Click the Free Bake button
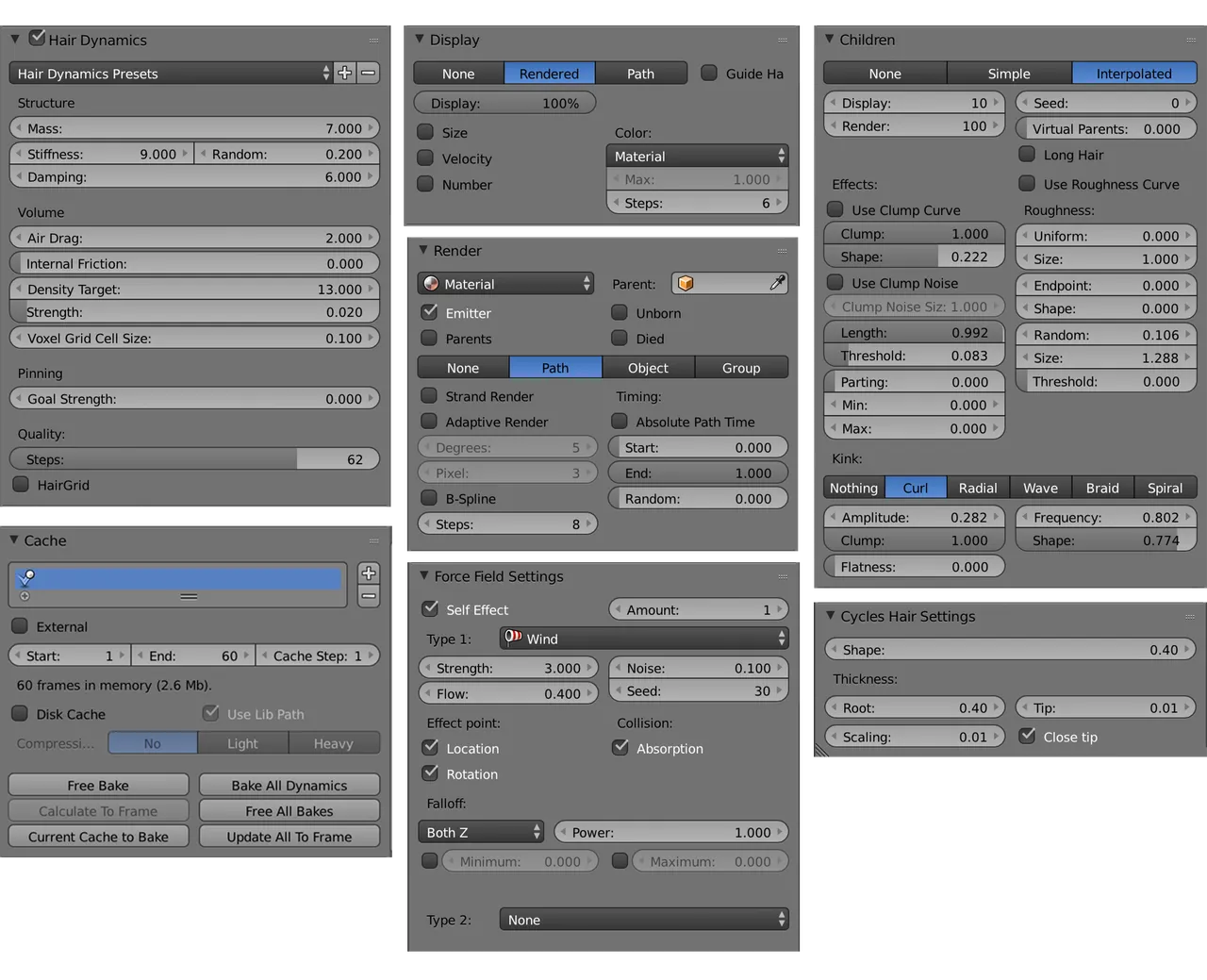Screen dimensions: 1207x980 click(x=98, y=785)
